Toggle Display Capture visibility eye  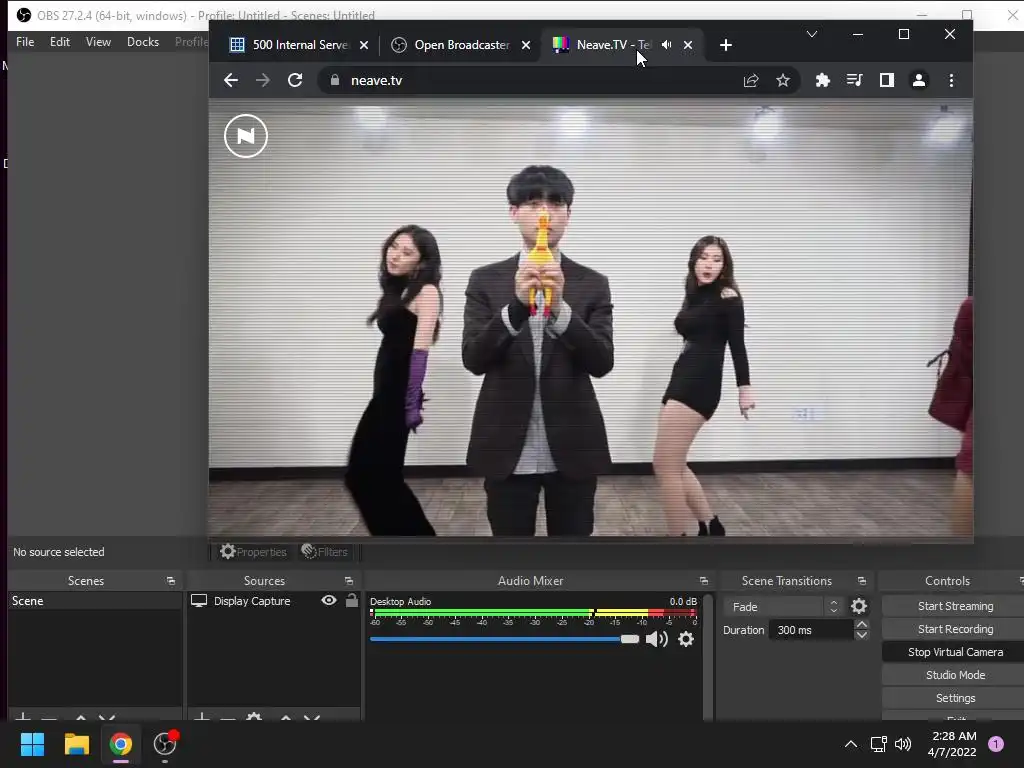tap(328, 600)
